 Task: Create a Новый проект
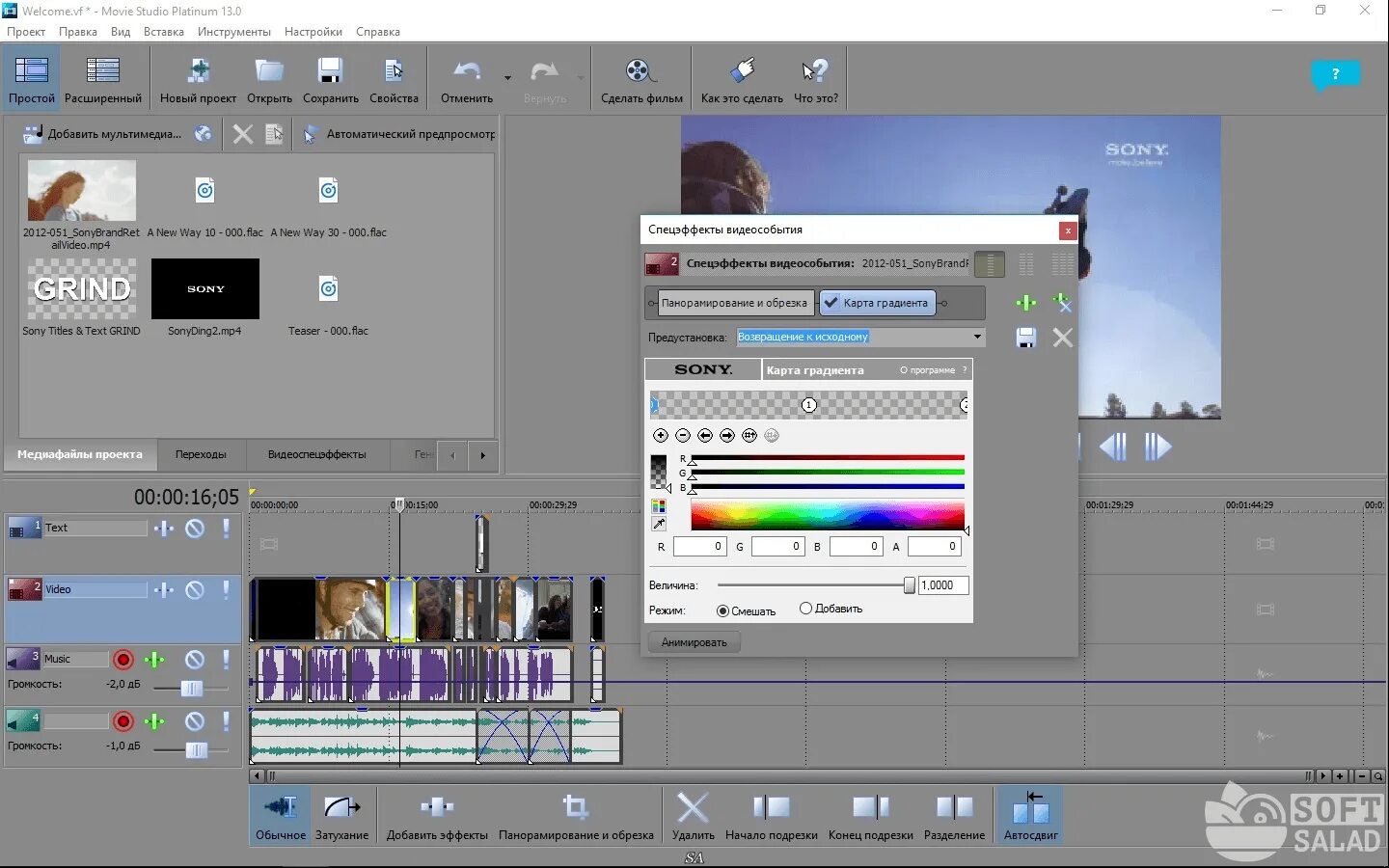[x=197, y=77]
